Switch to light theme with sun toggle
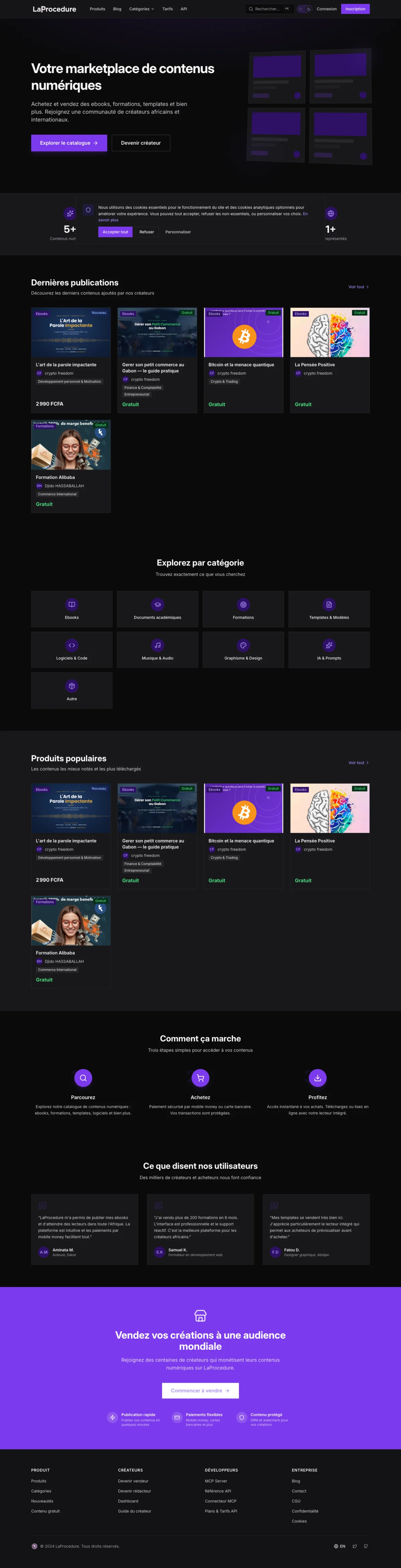This screenshot has width=401, height=1568. pos(301,9)
